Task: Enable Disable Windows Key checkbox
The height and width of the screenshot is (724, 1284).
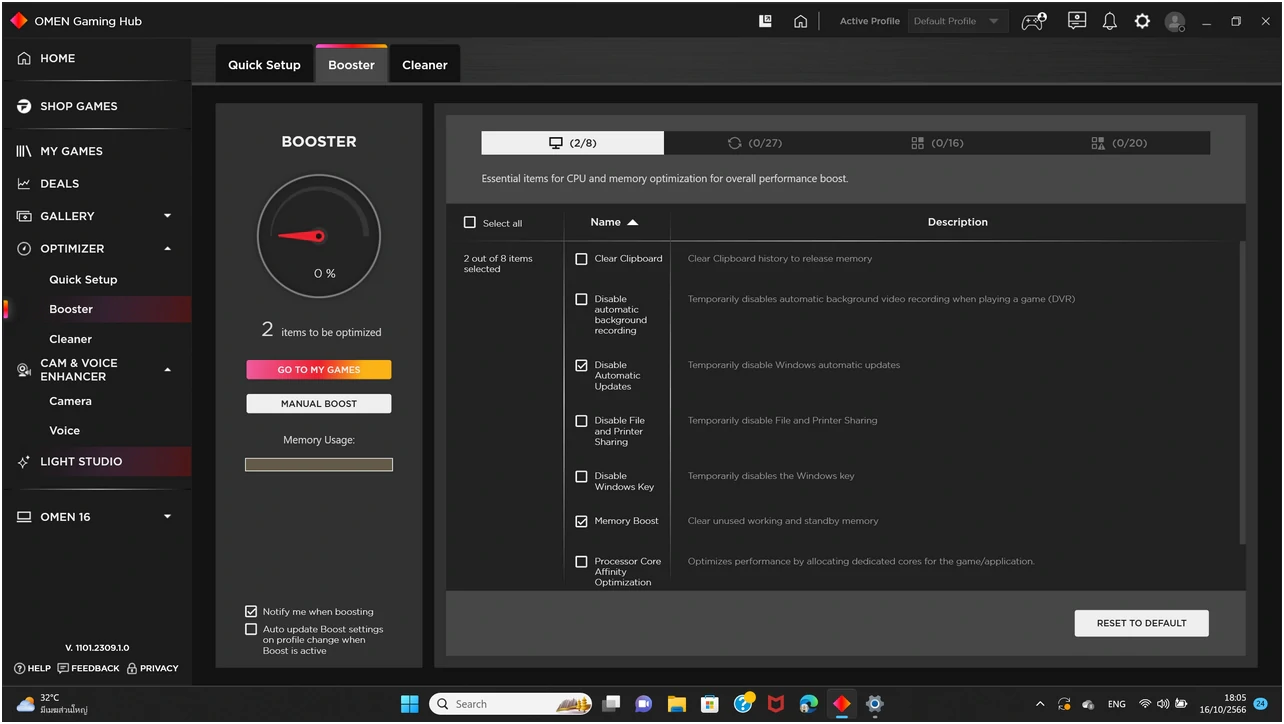Action: coord(581,477)
